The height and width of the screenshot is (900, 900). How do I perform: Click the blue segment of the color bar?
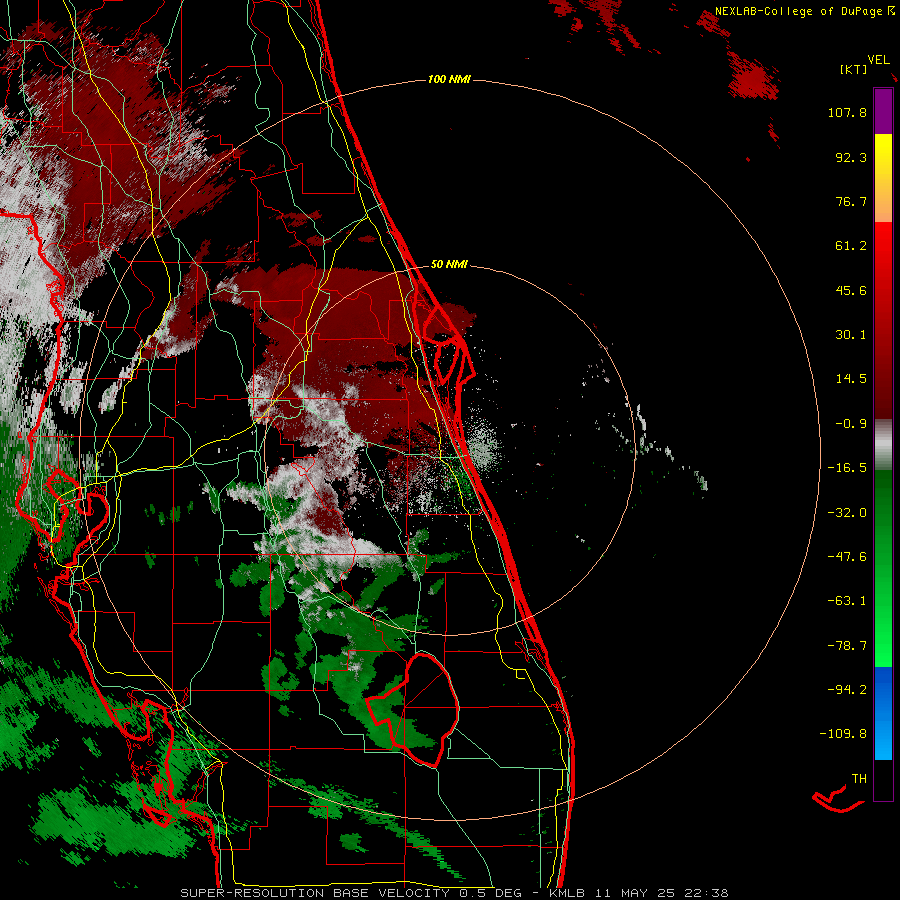pyautogui.click(x=883, y=713)
